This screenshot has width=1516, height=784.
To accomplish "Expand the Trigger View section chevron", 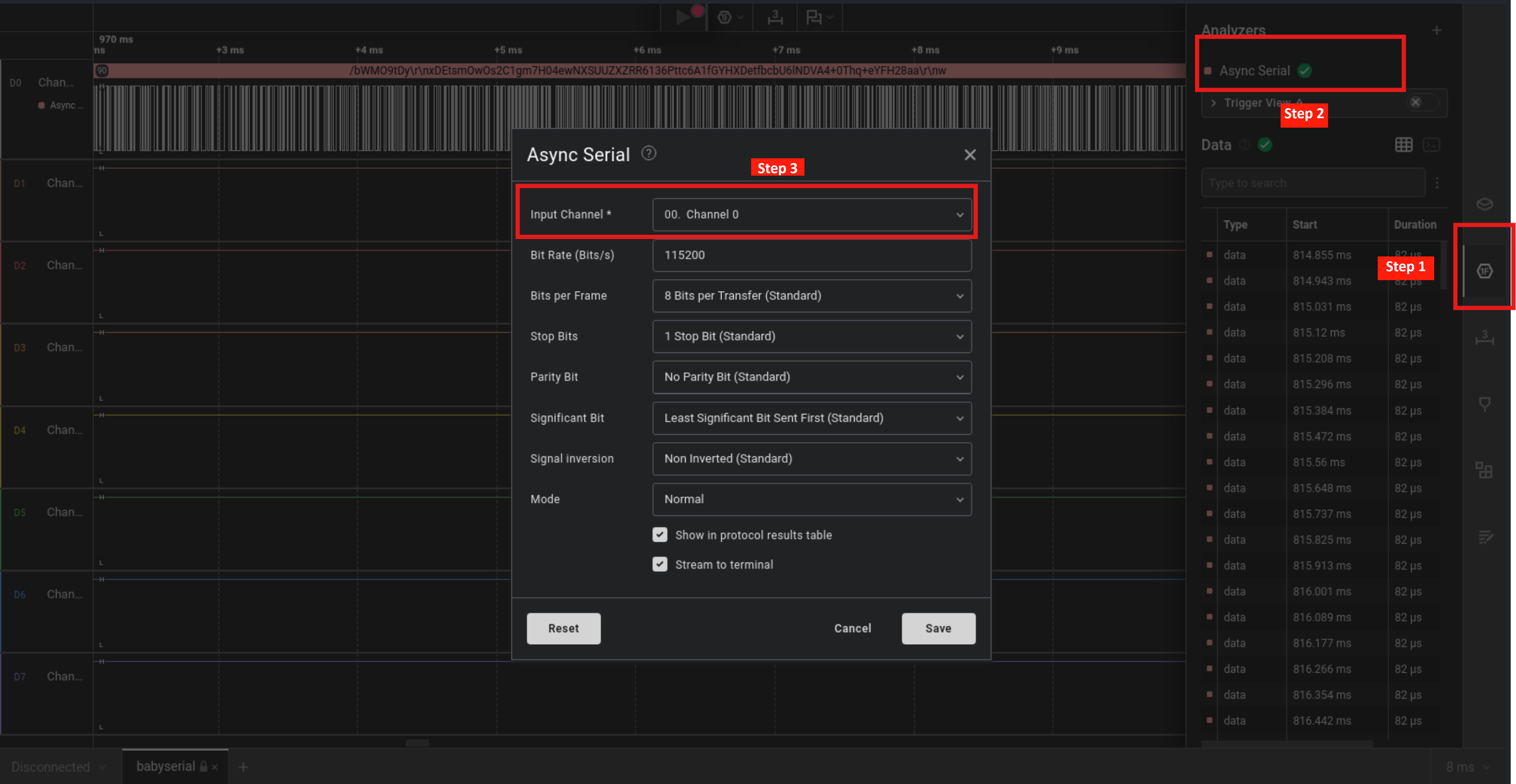I will coord(1214,103).
